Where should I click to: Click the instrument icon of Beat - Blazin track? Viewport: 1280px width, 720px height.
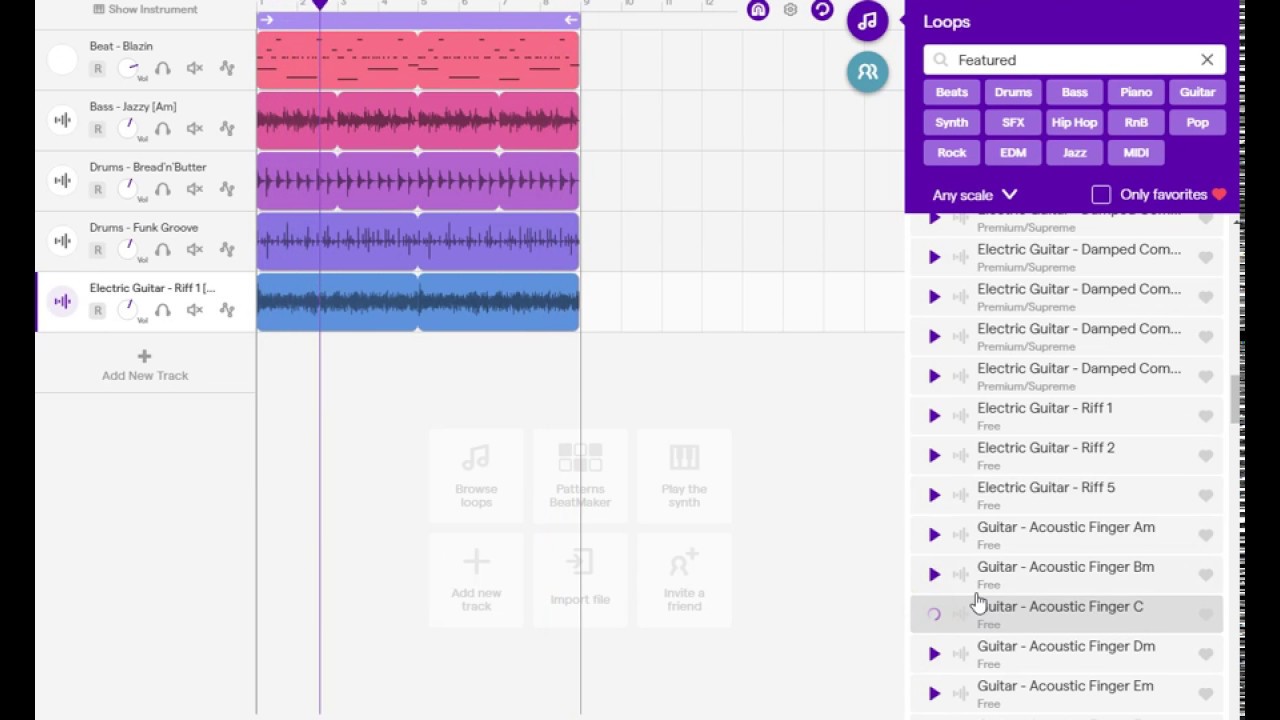tap(62, 60)
